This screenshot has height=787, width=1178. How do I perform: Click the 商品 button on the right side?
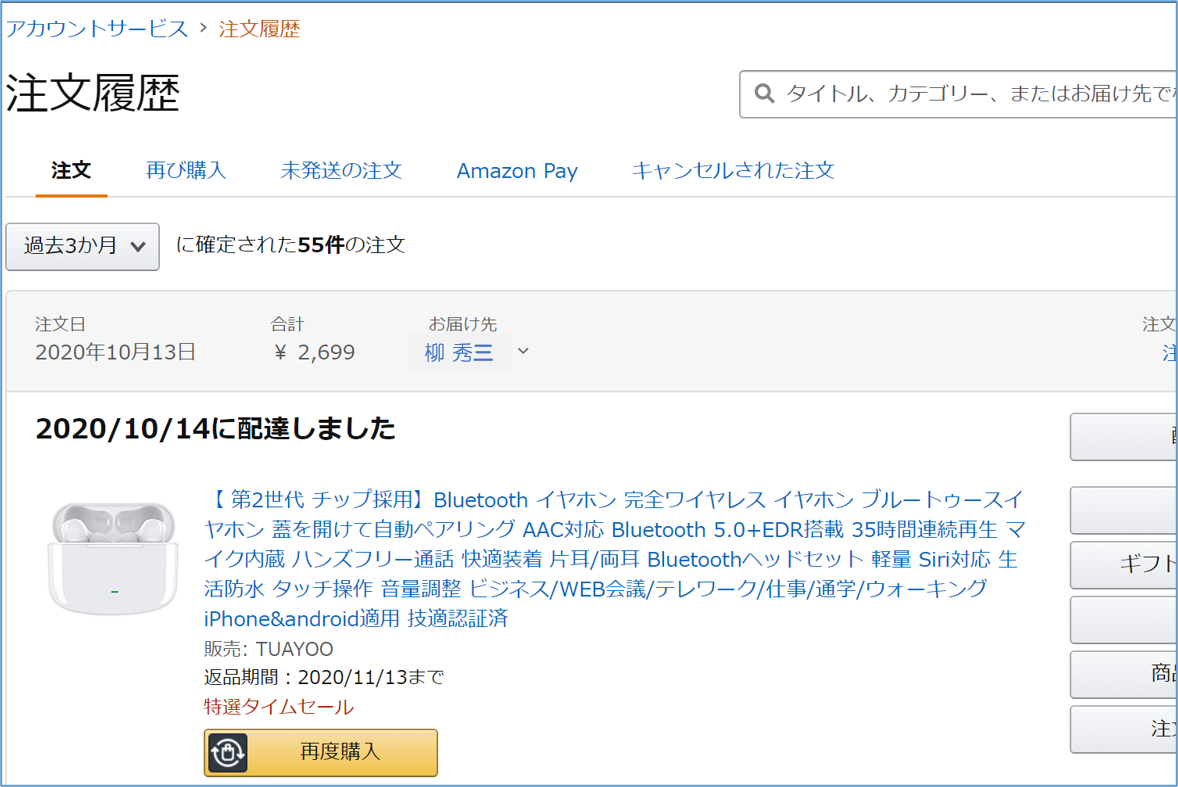point(1124,674)
